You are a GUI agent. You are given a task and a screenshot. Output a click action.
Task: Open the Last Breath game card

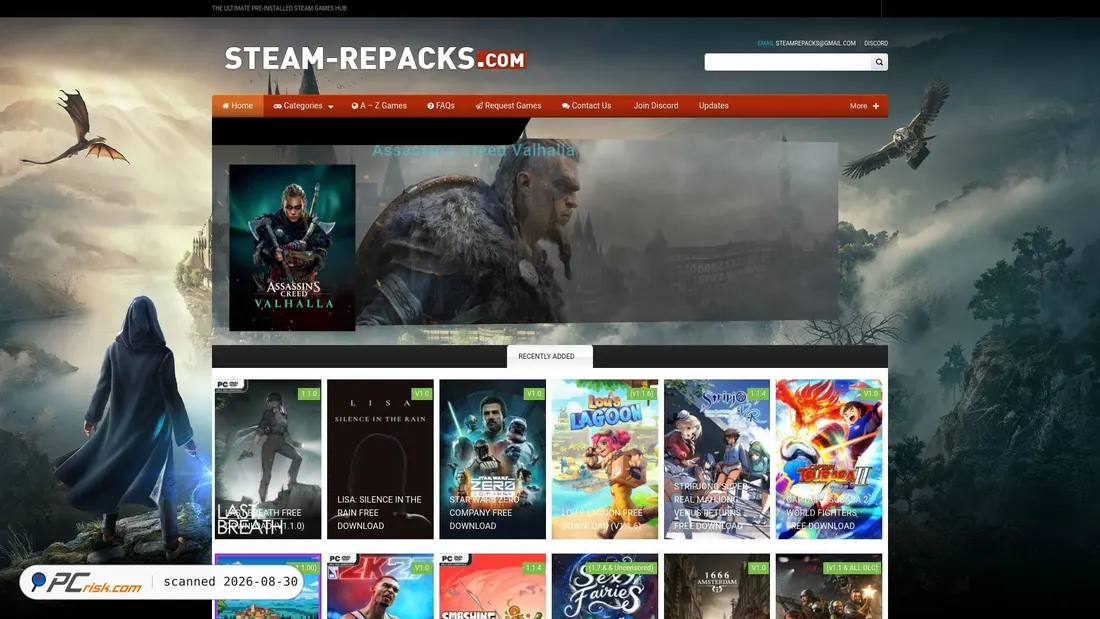coord(268,459)
